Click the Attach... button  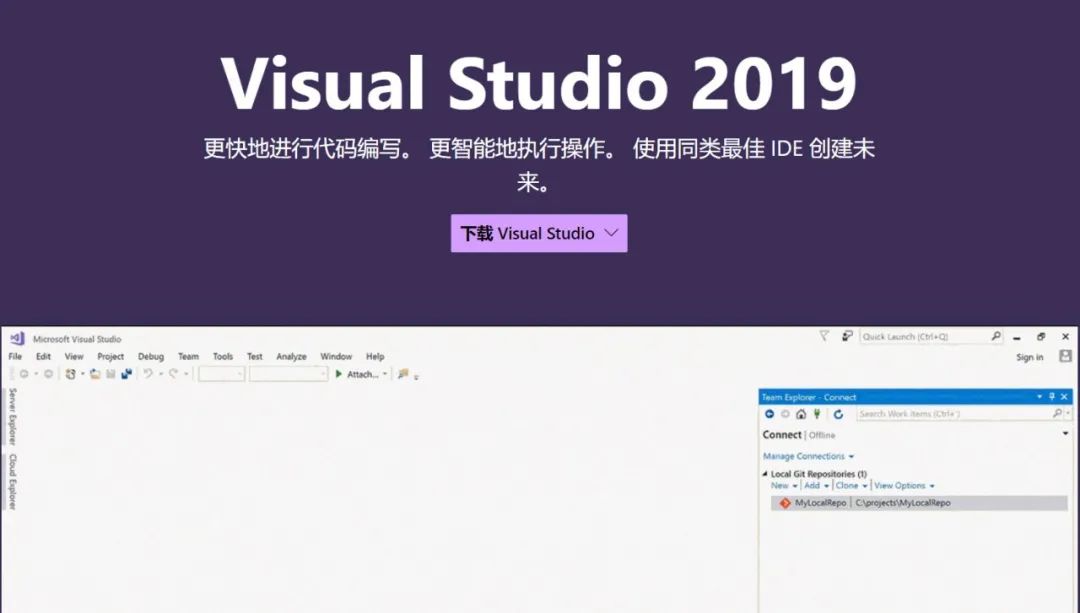[x=362, y=374]
